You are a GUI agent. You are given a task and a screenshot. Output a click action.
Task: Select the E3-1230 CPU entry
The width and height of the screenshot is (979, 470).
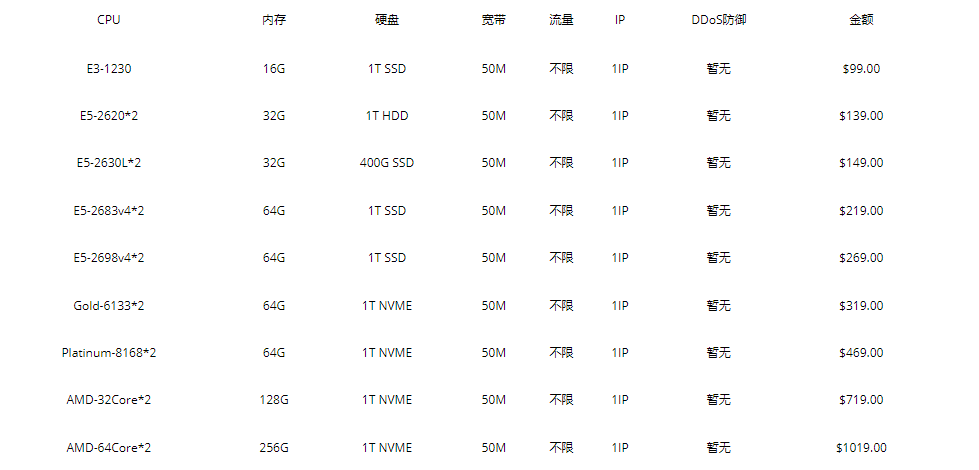pos(109,69)
